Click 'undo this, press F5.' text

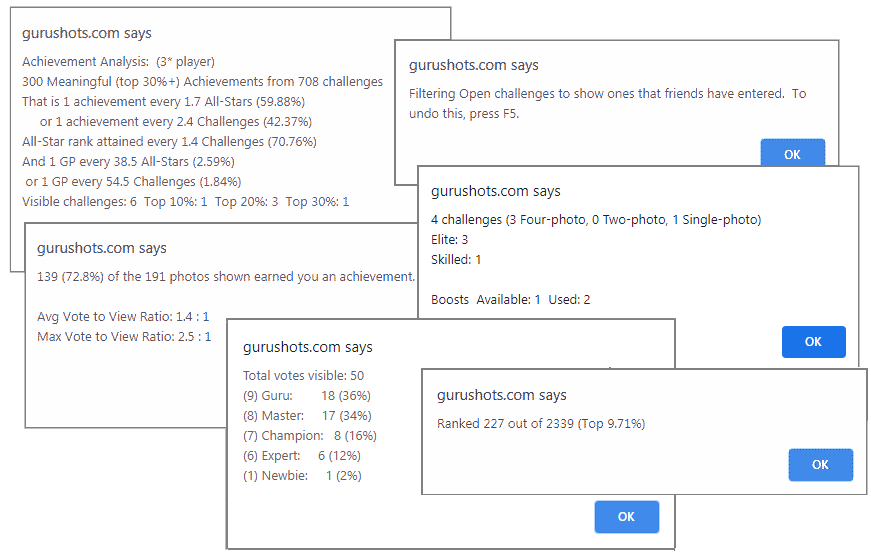tap(464, 114)
